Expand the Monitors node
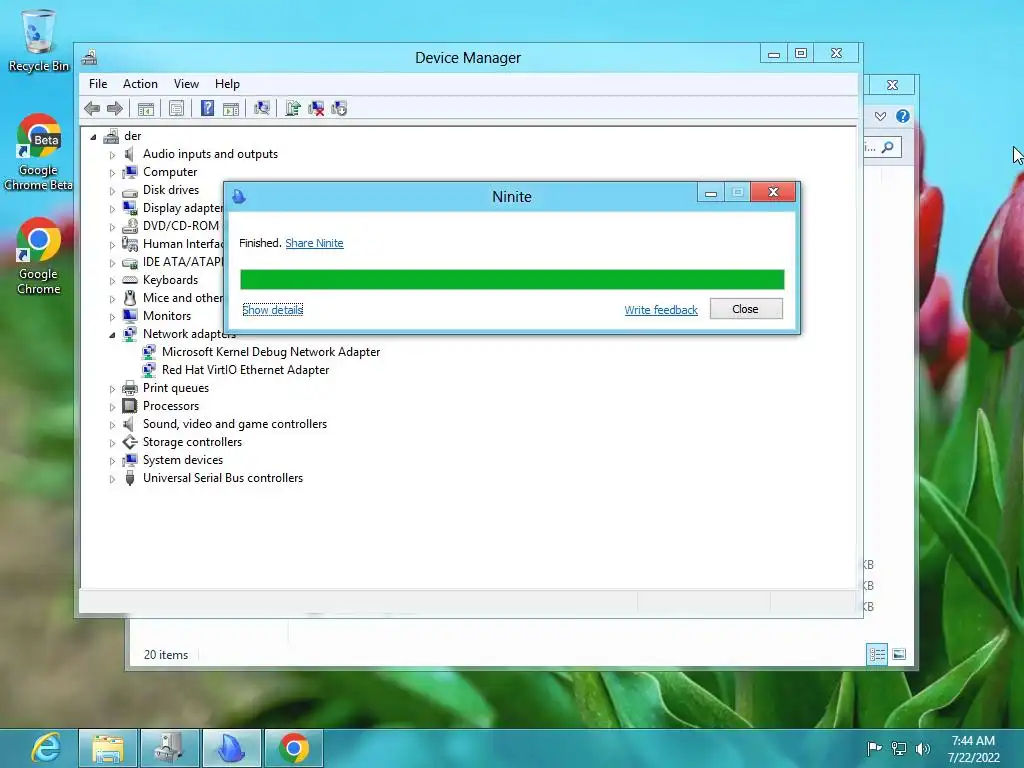Image resolution: width=1024 pixels, height=768 pixels. (112, 317)
